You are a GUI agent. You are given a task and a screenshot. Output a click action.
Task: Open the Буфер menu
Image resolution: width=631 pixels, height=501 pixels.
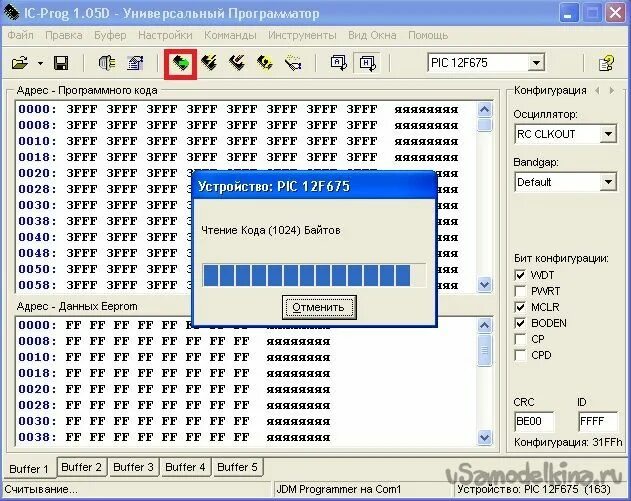(x=110, y=35)
